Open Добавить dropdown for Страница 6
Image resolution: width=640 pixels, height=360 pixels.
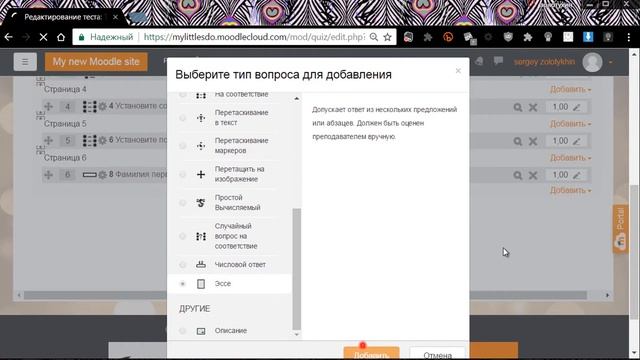pos(570,158)
